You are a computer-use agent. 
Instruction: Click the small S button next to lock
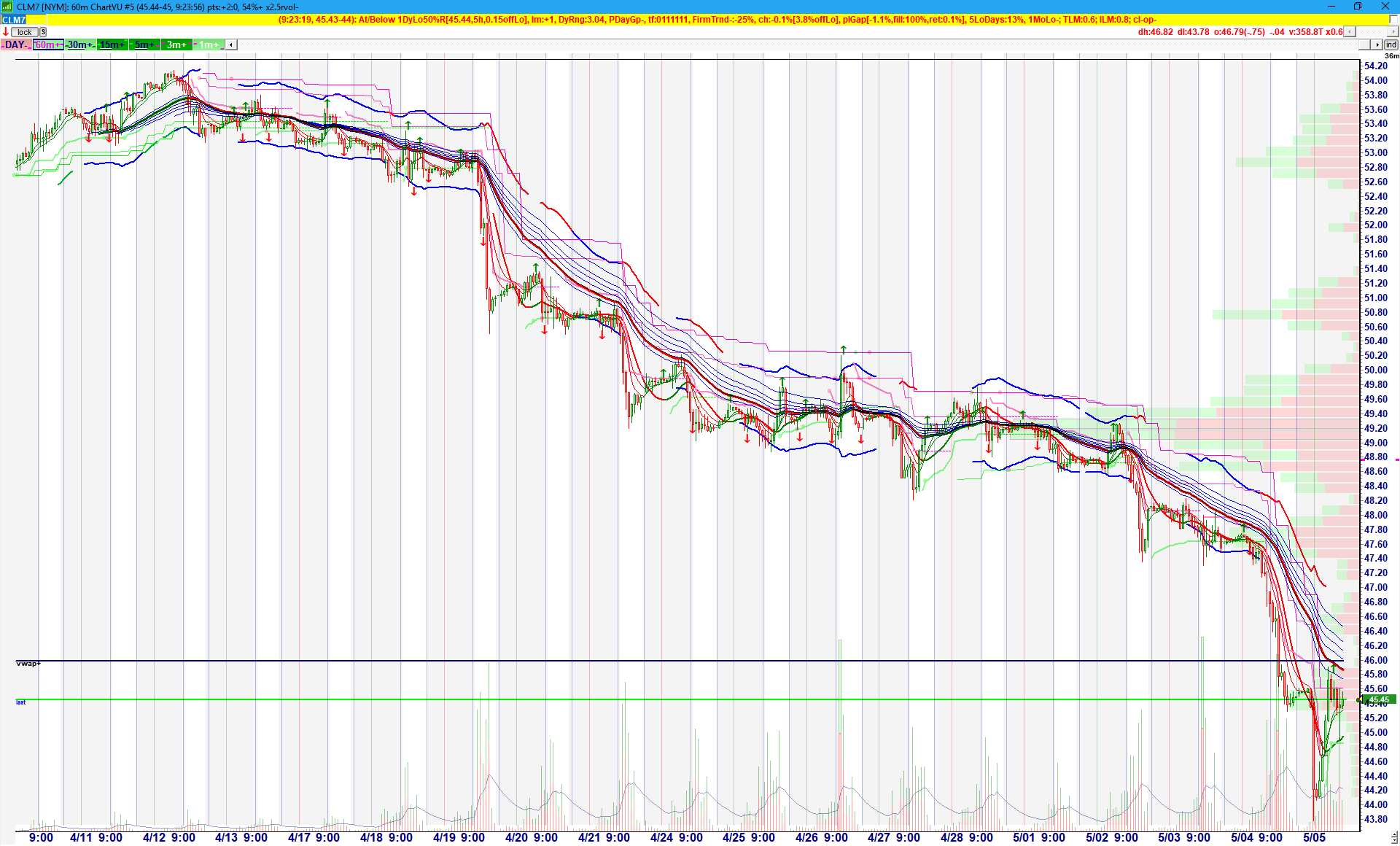[x=43, y=32]
